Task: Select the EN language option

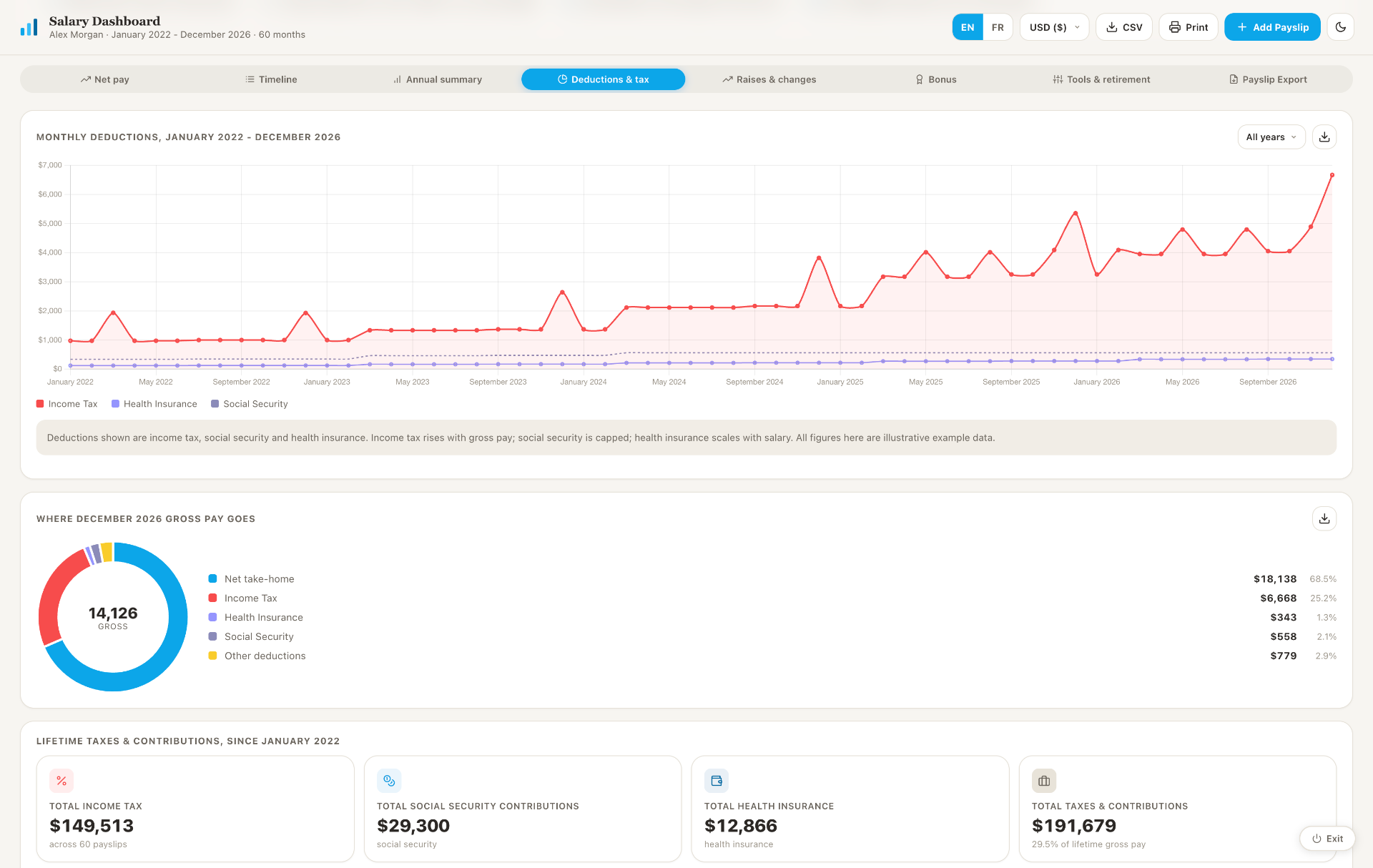Action: click(968, 27)
